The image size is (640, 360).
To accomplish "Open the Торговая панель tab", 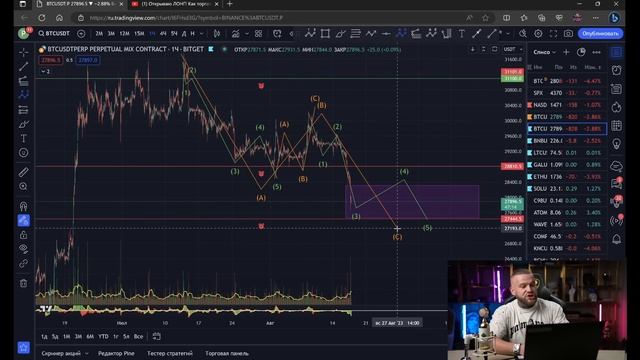I will [227, 353].
